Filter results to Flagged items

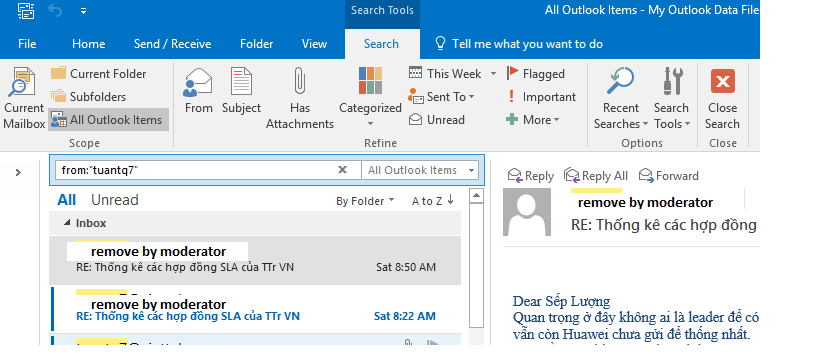[x=535, y=74]
